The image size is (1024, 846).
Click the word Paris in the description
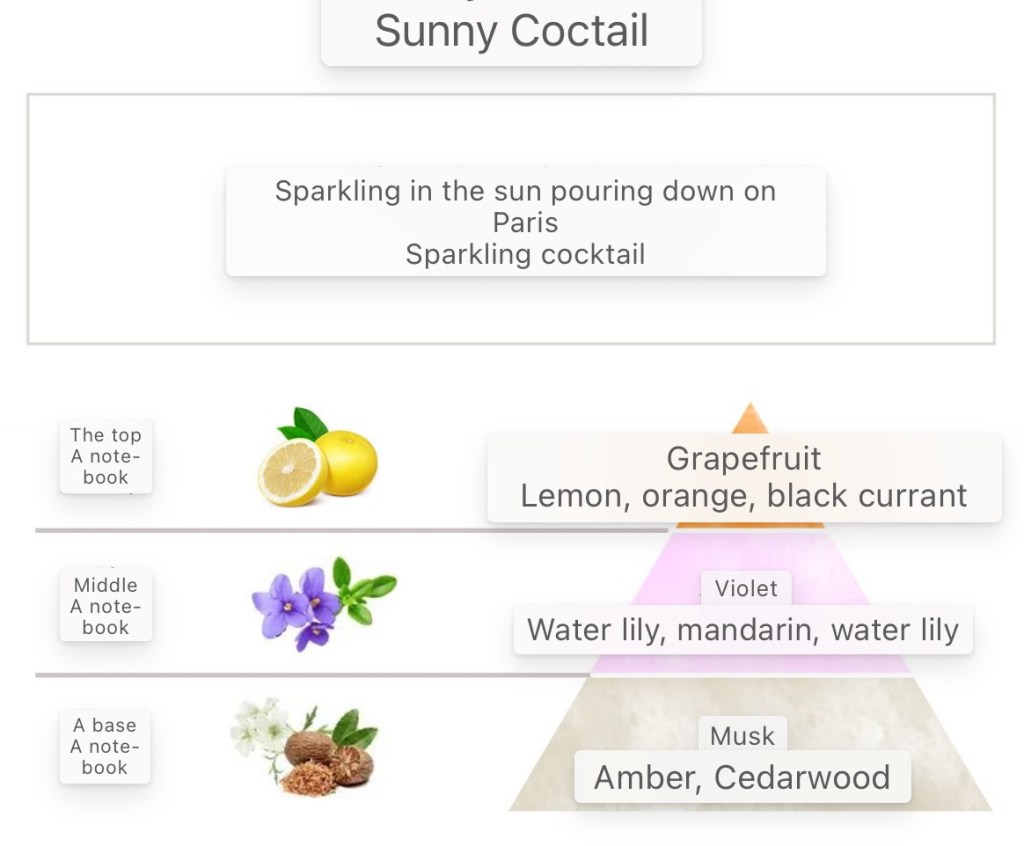[525, 222]
